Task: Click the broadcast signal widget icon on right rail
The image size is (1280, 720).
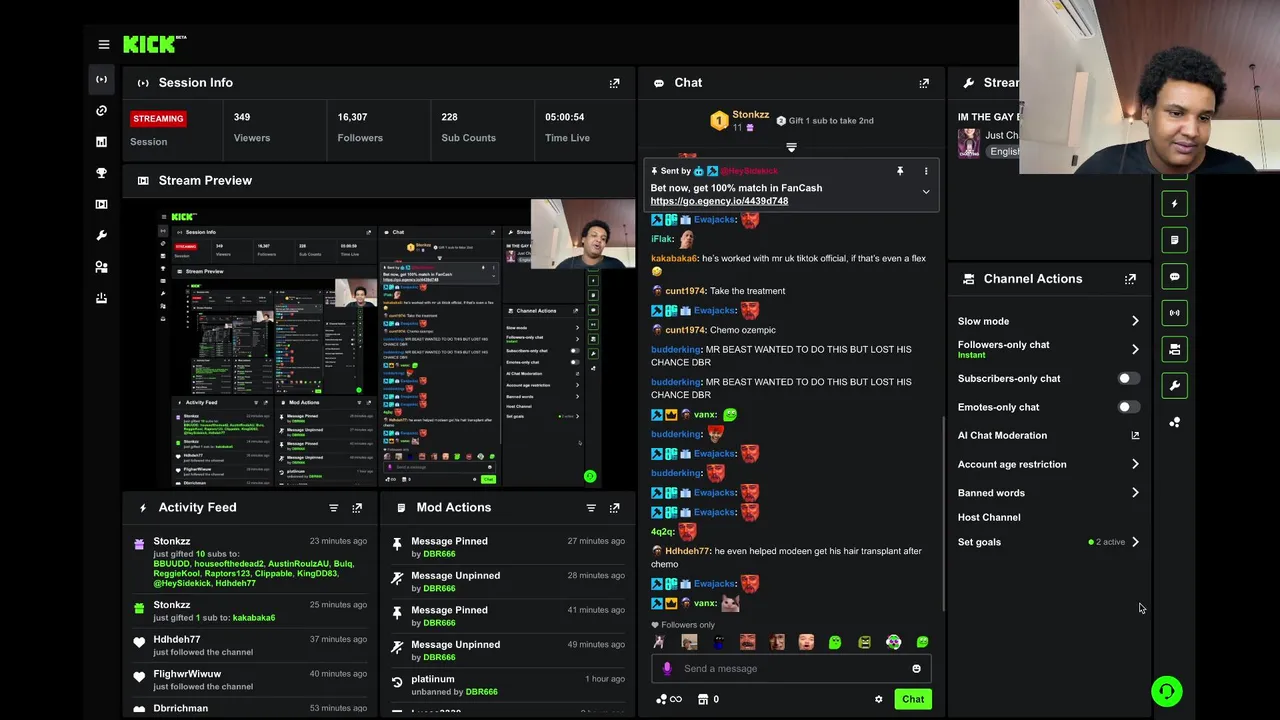Action: click(1175, 313)
